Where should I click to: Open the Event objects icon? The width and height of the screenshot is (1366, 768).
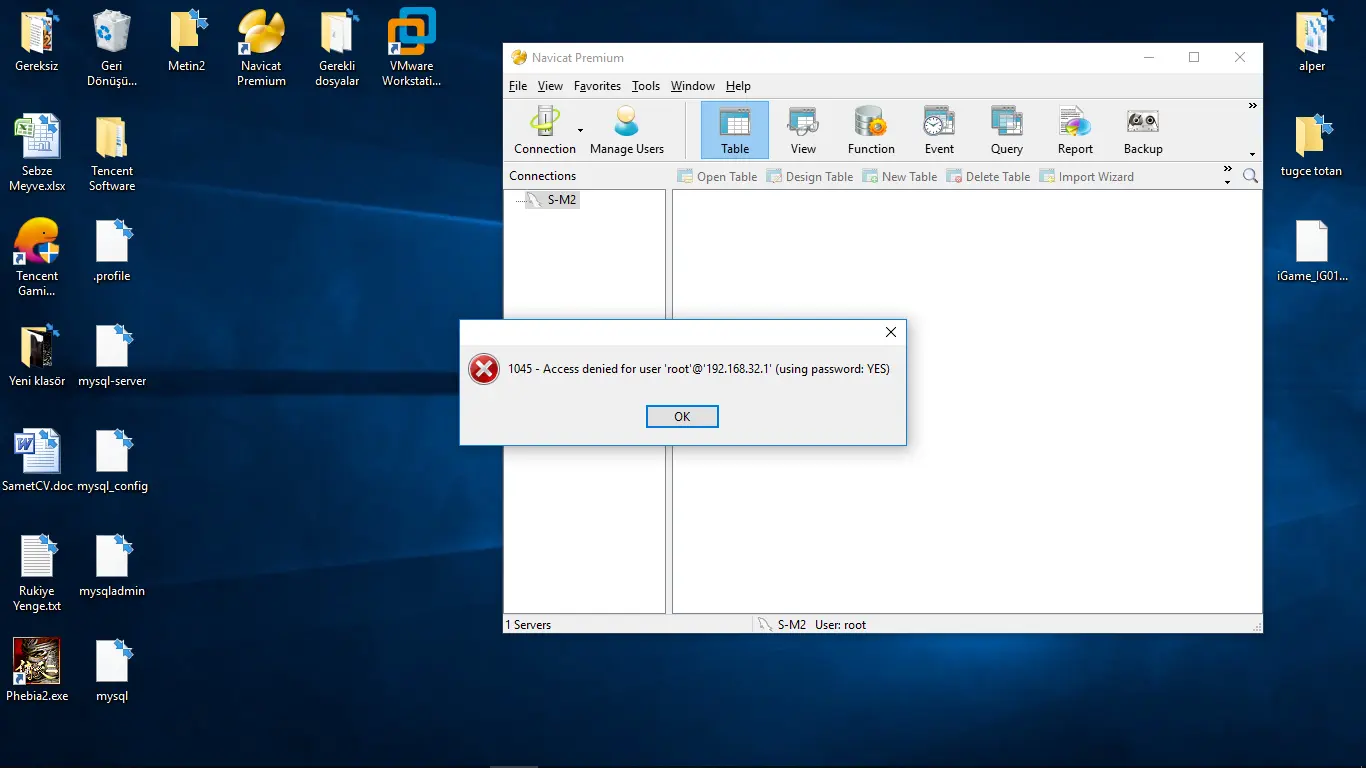[x=939, y=130]
